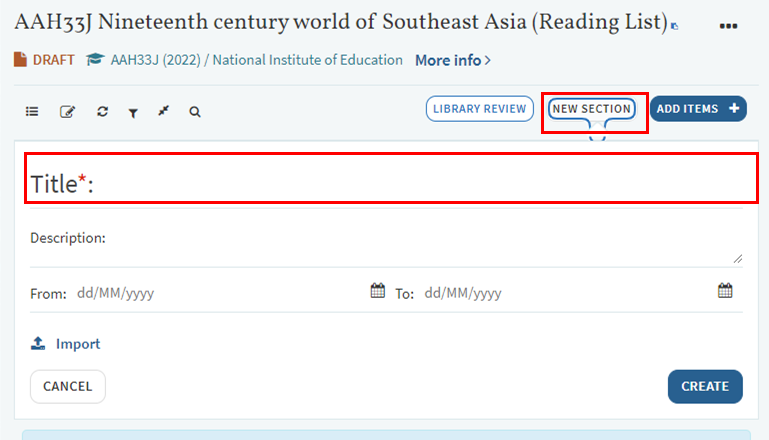769x440 pixels.
Task: Click the search magnifier icon
Action: 195,112
